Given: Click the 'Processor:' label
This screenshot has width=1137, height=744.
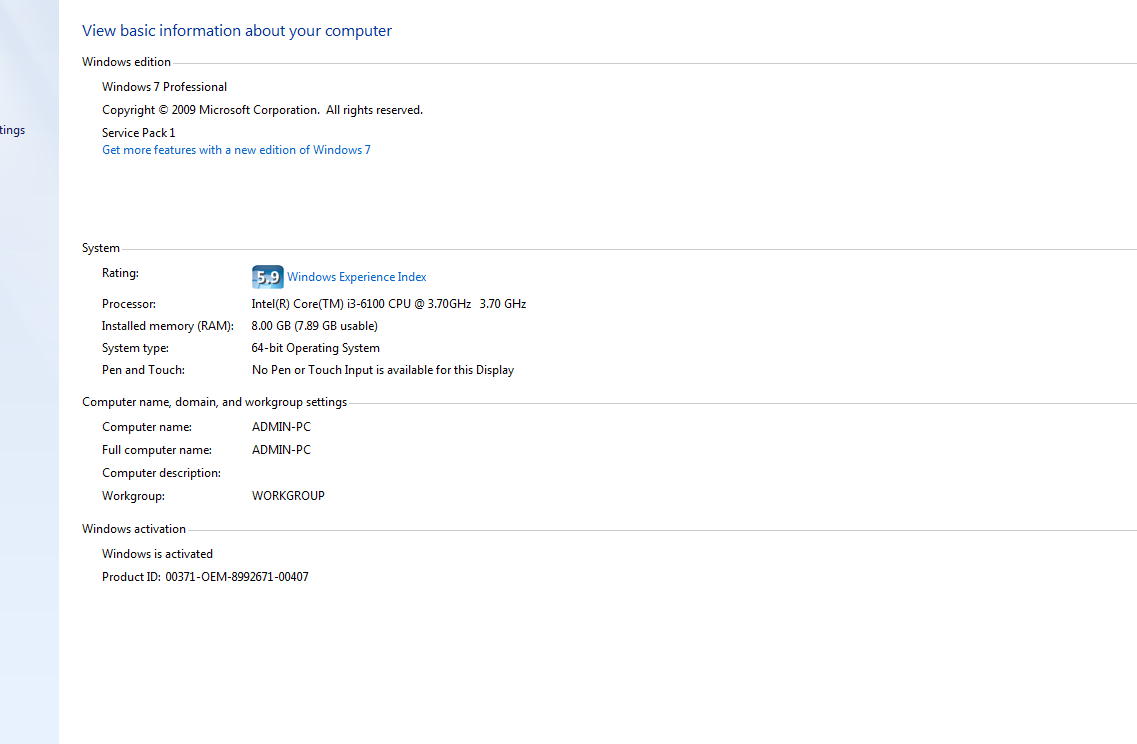Looking at the screenshot, I should [x=129, y=305].
